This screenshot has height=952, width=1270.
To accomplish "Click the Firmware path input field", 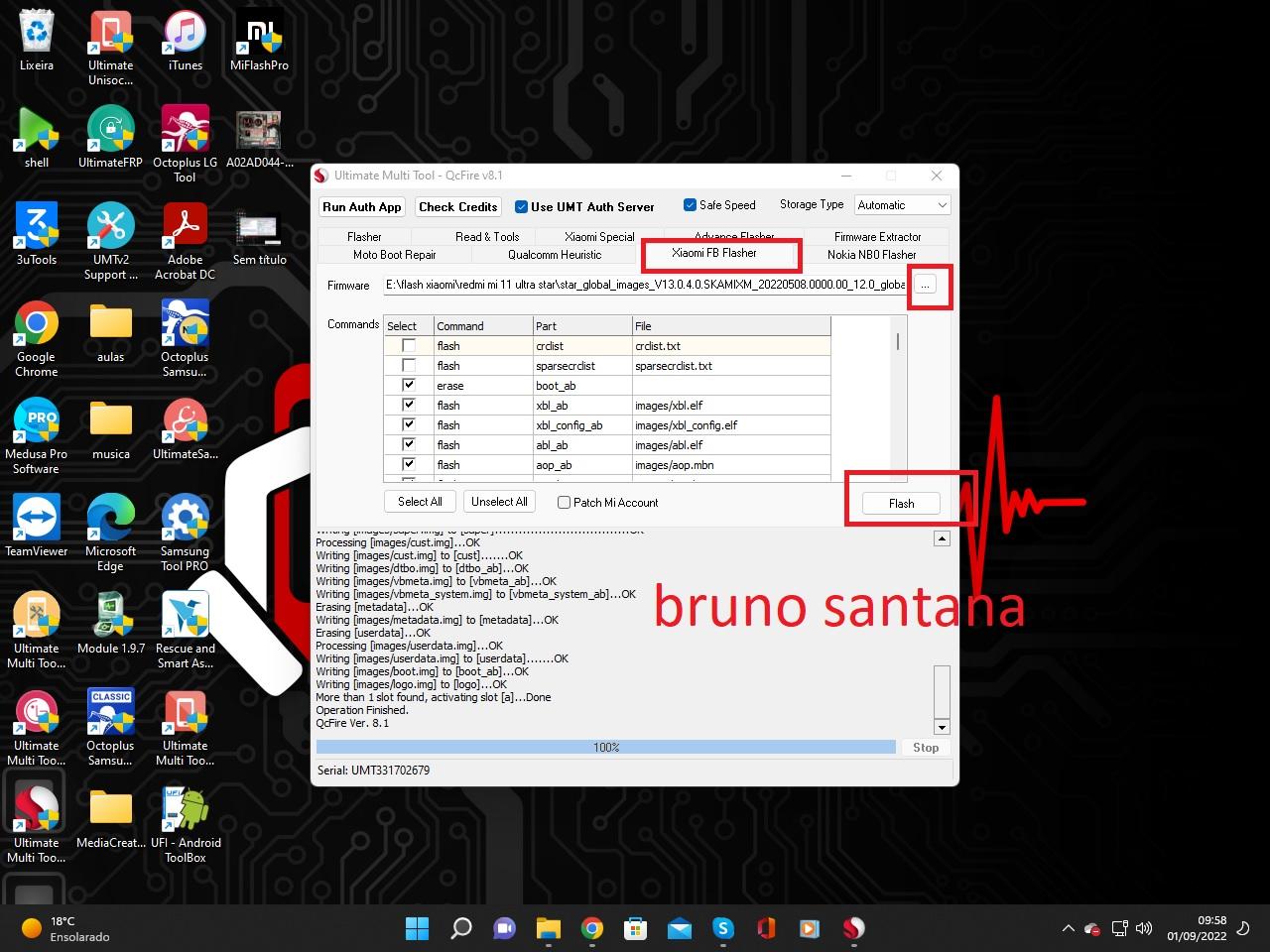I will [646, 285].
